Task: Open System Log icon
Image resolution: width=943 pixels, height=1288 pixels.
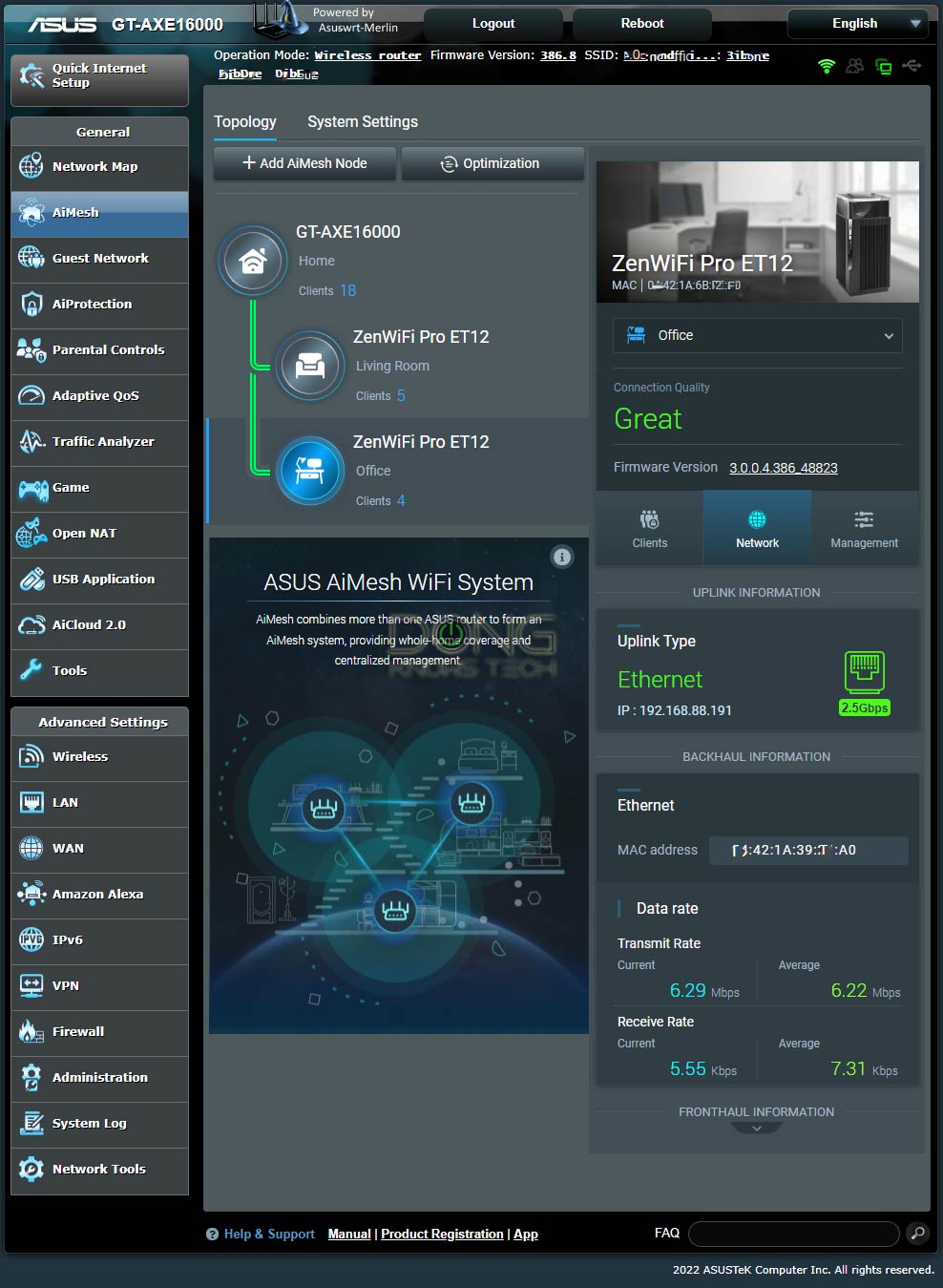Action: [x=31, y=1123]
